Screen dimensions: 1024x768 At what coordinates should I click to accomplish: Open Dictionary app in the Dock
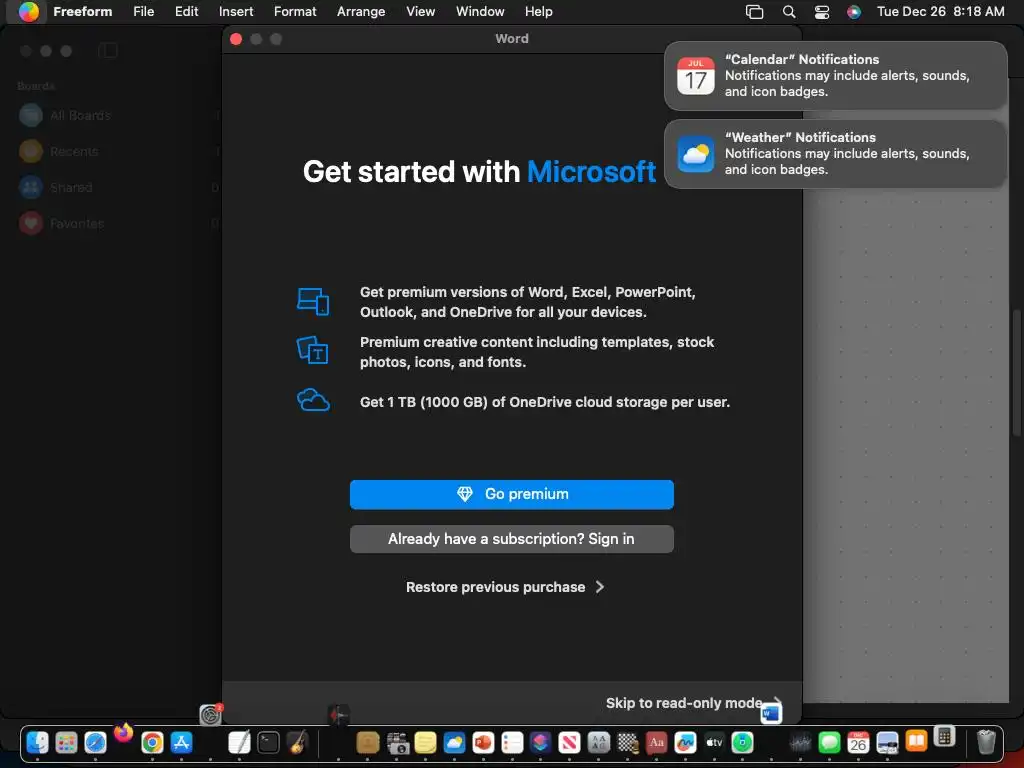[x=656, y=743]
